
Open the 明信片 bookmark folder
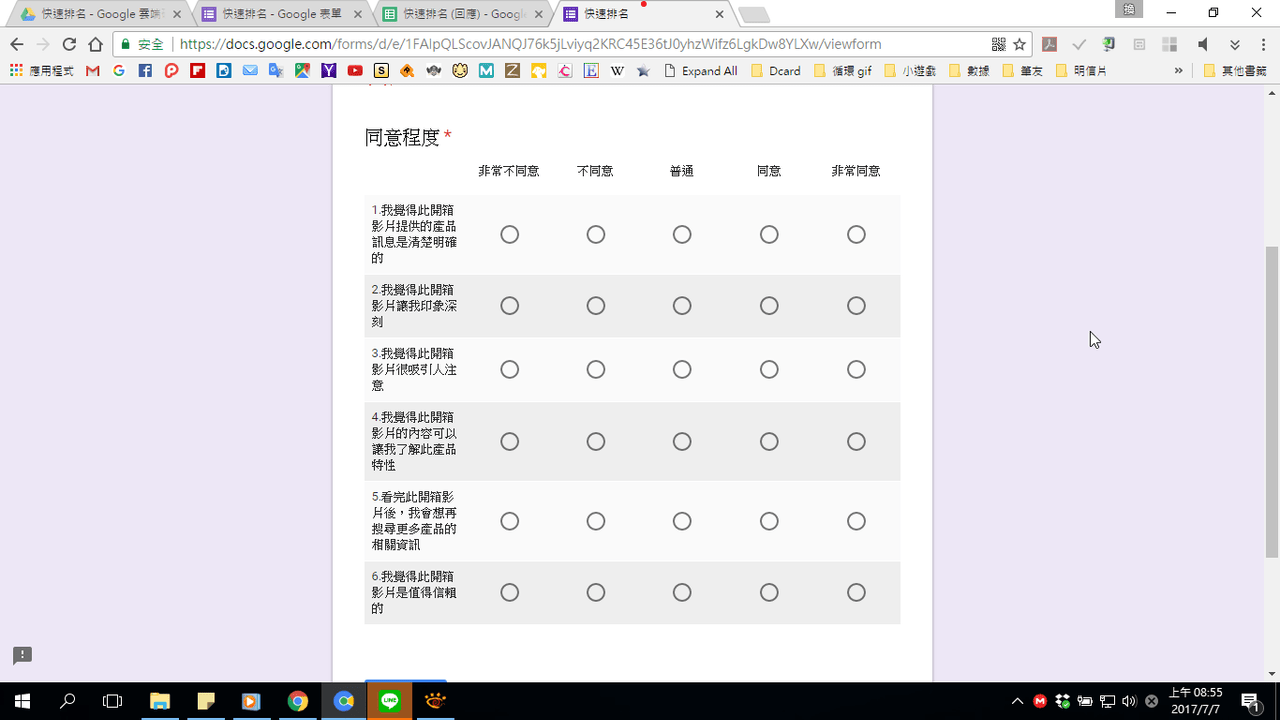[x=1082, y=71]
